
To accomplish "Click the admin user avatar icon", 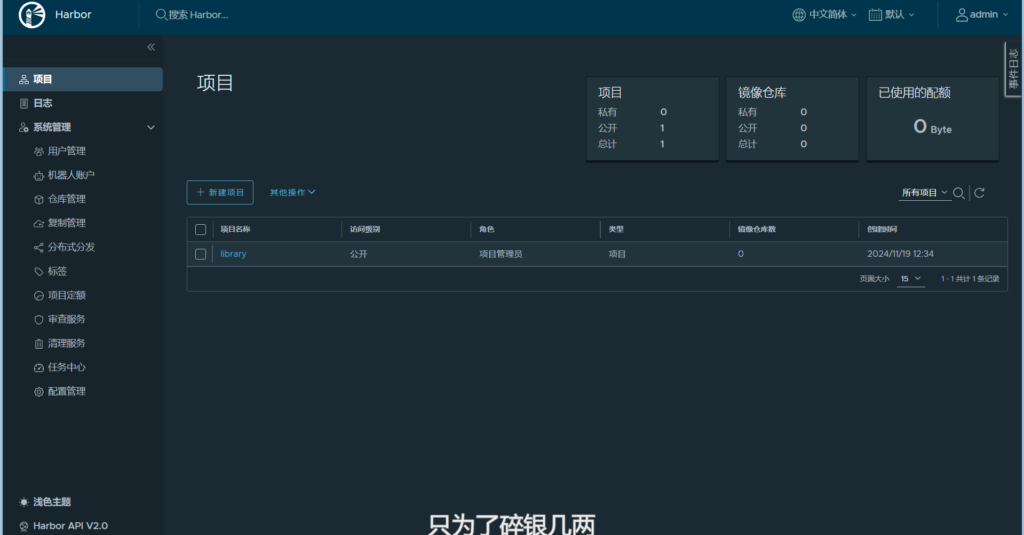I will tap(962, 15).
